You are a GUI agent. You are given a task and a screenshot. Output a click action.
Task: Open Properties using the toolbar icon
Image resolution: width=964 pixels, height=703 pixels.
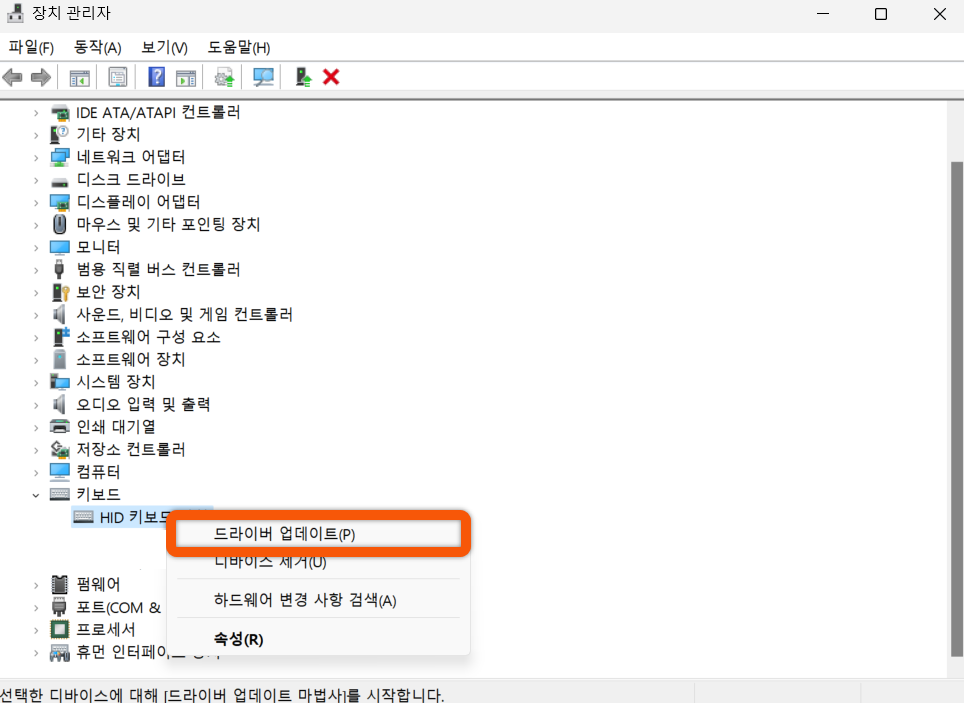[119, 77]
